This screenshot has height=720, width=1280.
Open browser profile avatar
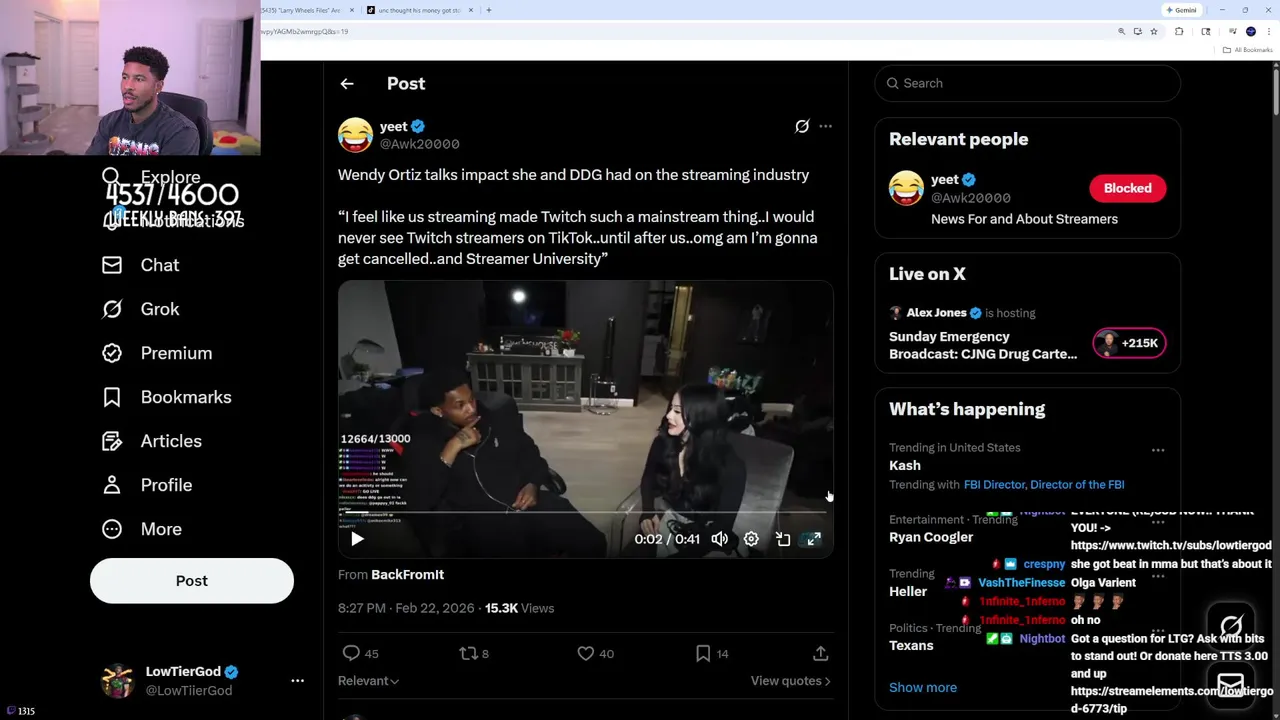click(x=1251, y=31)
